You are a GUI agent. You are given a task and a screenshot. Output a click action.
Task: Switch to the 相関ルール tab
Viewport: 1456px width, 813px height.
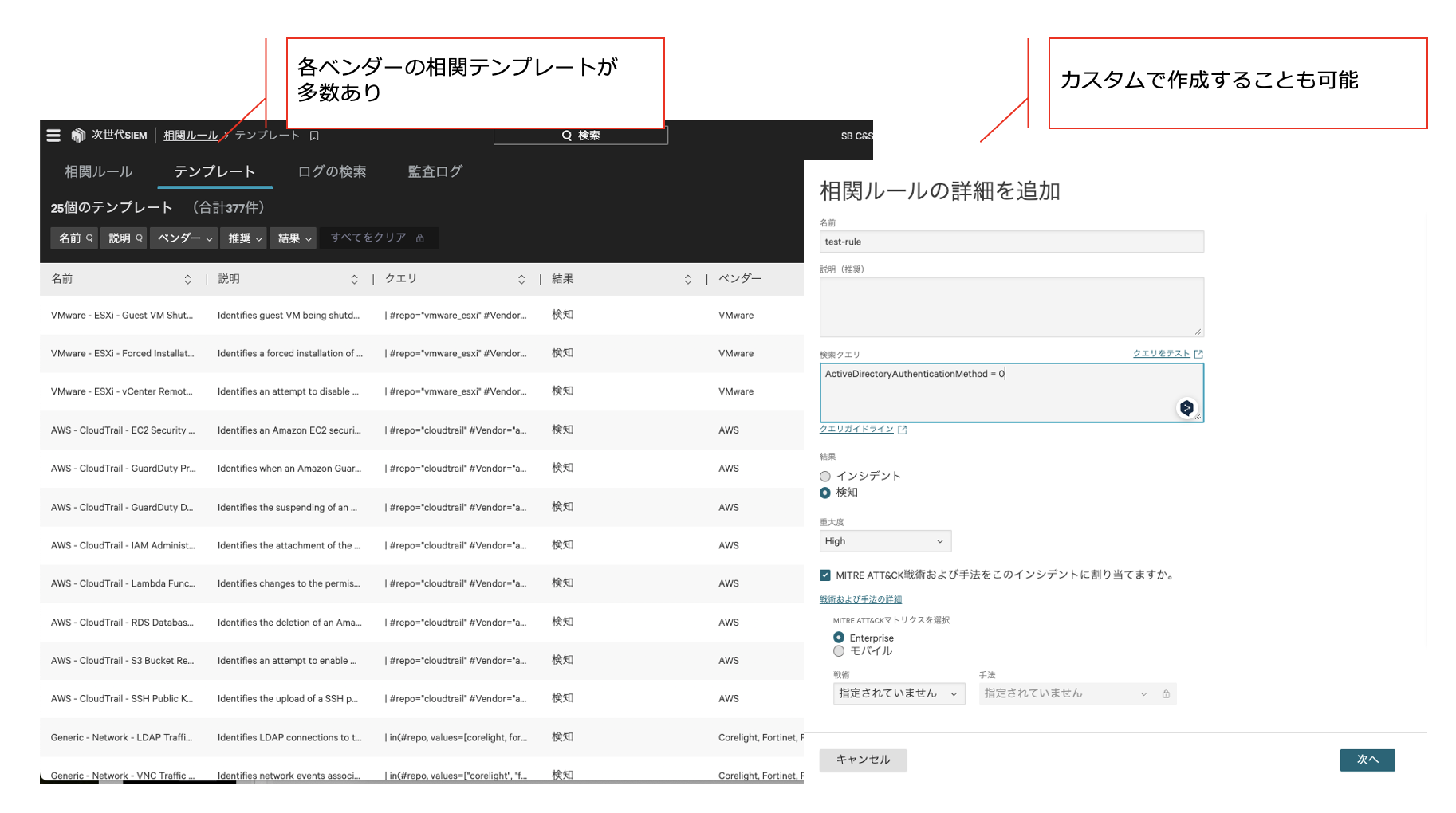tap(99, 172)
